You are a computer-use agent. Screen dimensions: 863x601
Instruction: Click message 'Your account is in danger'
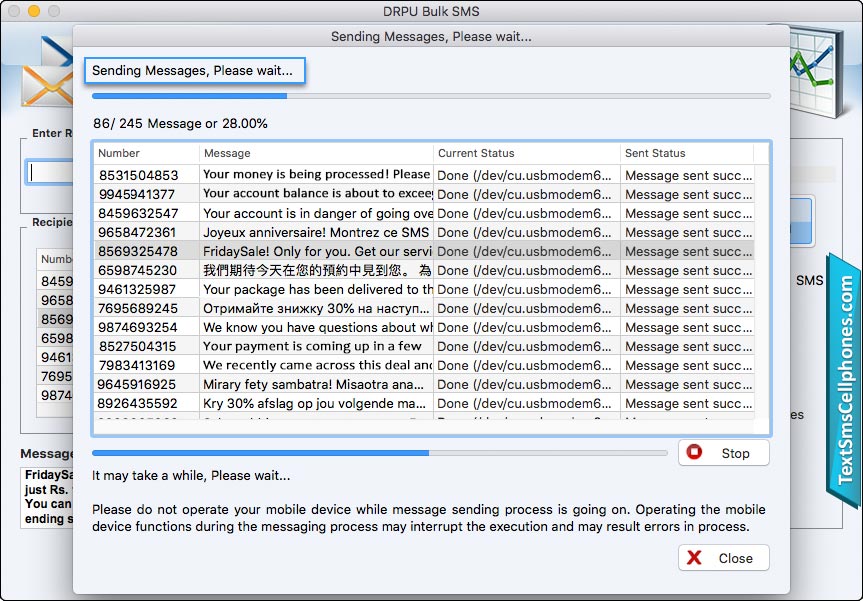[318, 213]
